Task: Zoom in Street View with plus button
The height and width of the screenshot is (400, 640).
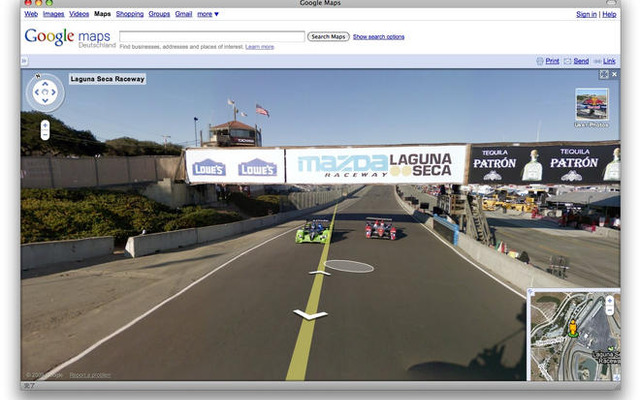Action: [45, 125]
